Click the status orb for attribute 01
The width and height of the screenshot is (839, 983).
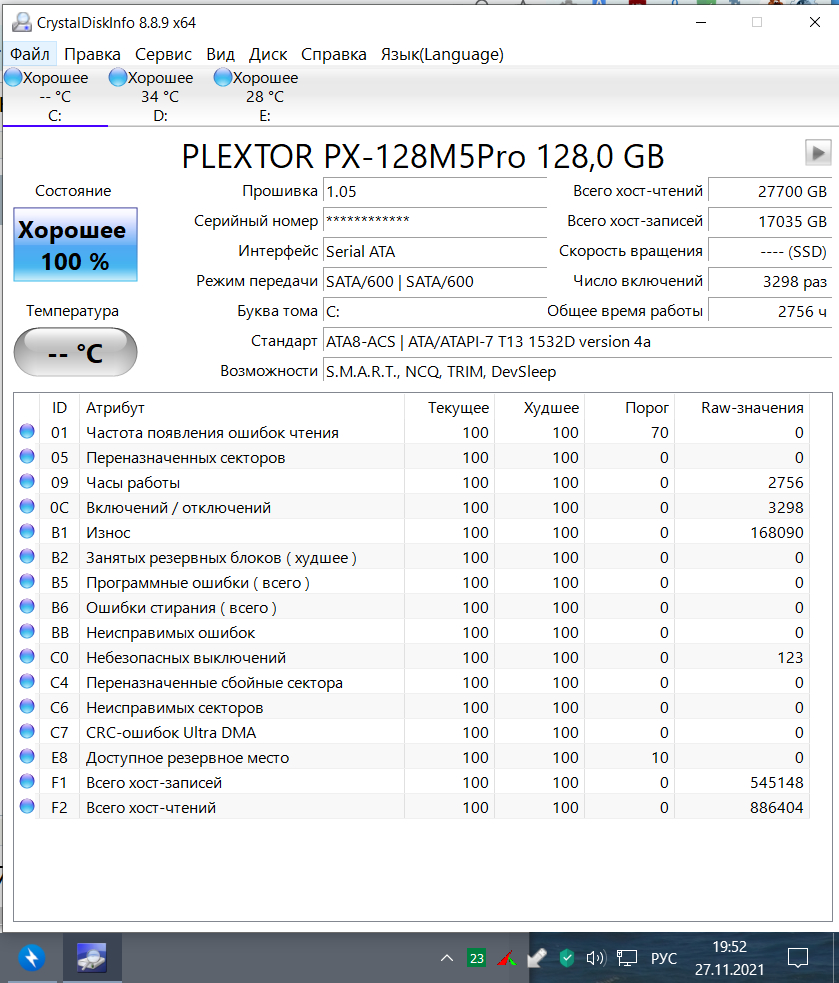click(27, 431)
